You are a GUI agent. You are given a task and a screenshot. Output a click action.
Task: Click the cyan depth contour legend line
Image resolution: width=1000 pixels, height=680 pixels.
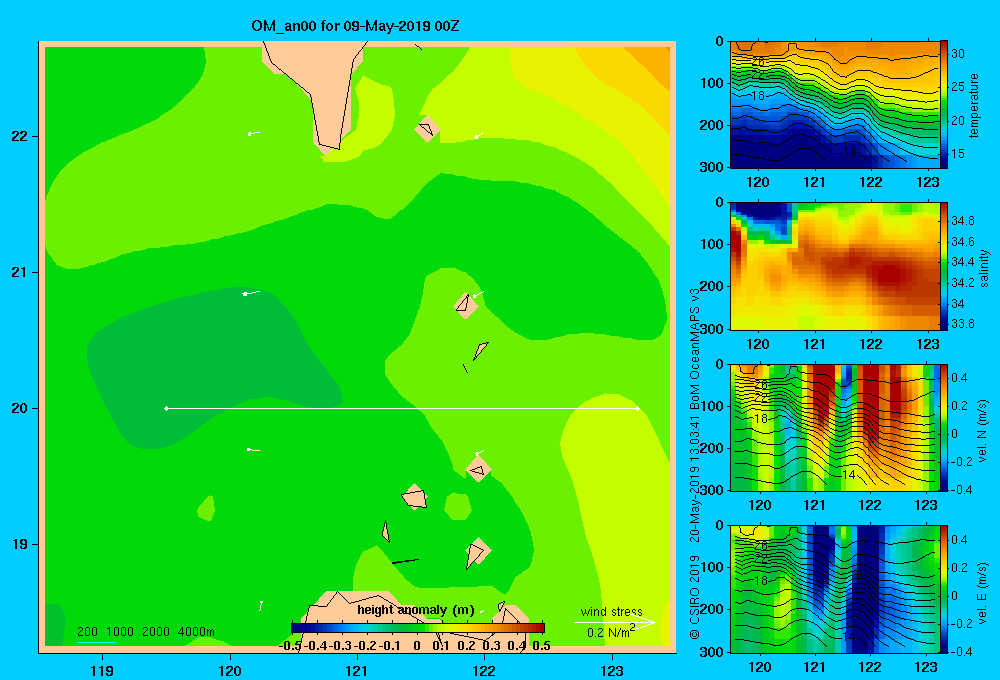coord(96,642)
